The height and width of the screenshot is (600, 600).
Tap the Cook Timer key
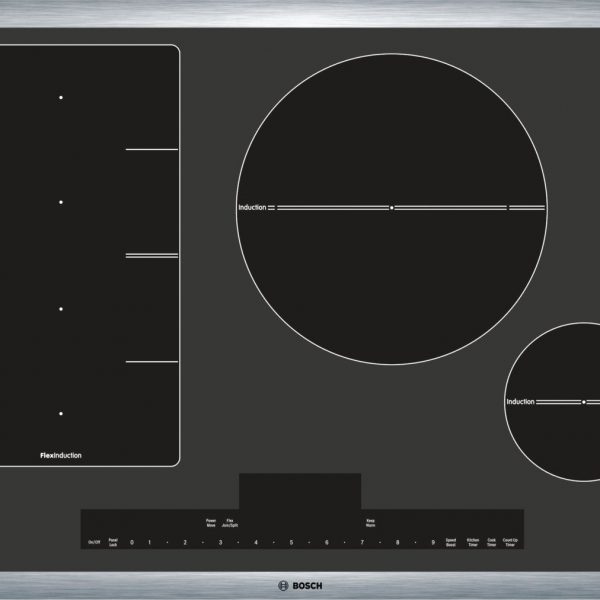tap(492, 543)
